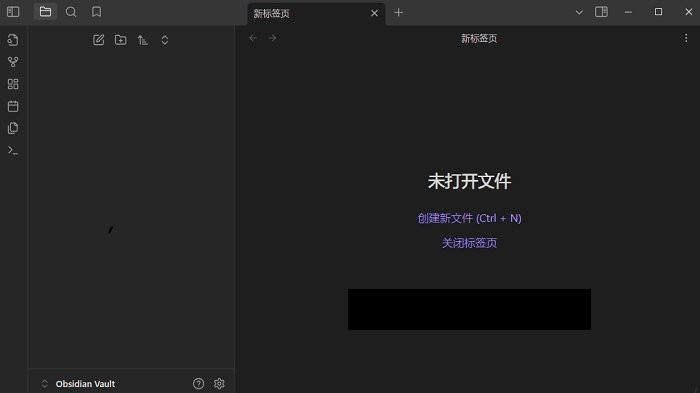The width and height of the screenshot is (700, 393).
Task: Open the search panel magnifier icon
Action: click(71, 12)
